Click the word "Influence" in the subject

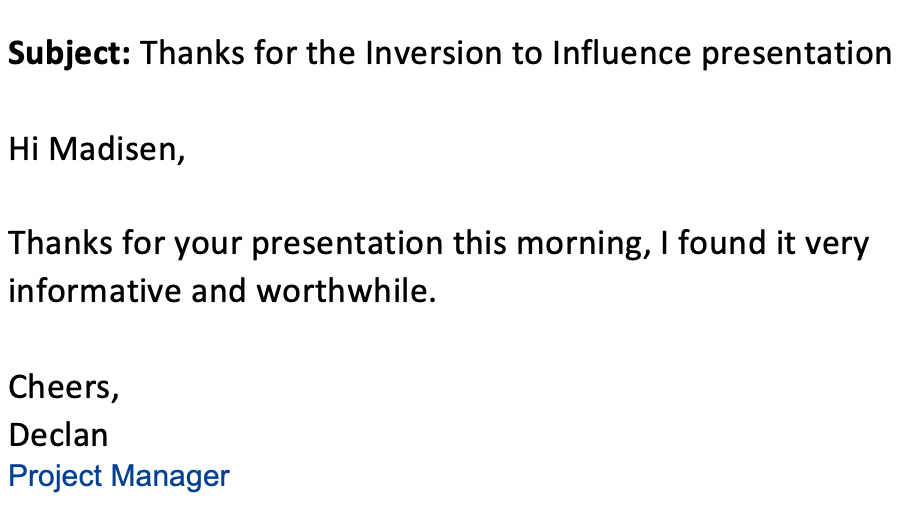tap(622, 53)
